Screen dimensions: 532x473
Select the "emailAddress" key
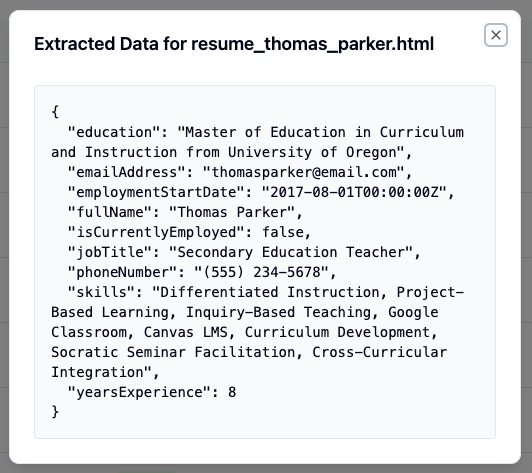pyautogui.click(x=126, y=172)
